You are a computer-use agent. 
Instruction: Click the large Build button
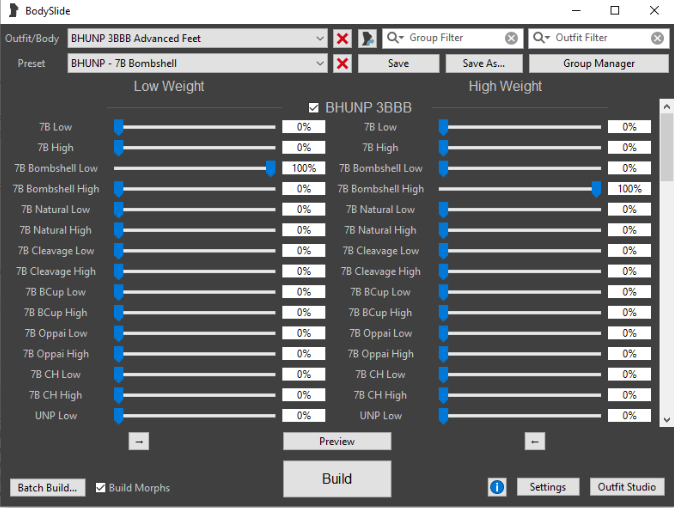tap(337, 479)
